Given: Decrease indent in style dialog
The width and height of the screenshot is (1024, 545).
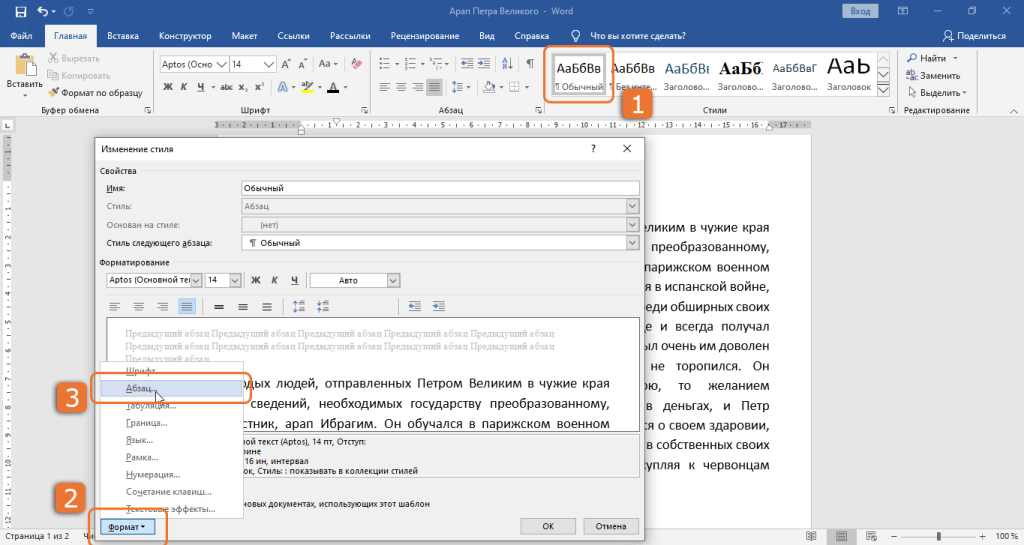Looking at the screenshot, I should [415, 306].
